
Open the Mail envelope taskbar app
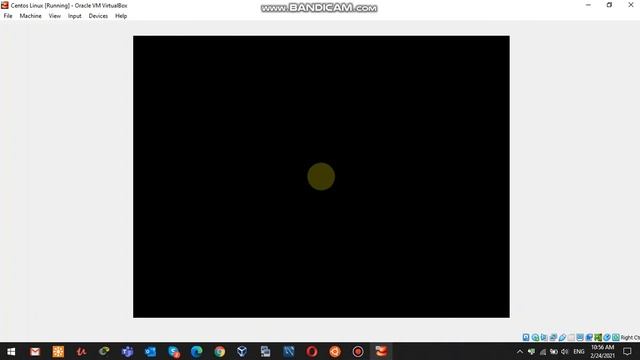click(x=35, y=351)
